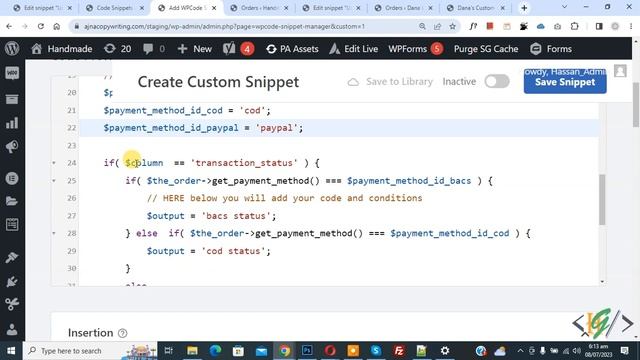Click Purge SG Cache

click(486, 49)
